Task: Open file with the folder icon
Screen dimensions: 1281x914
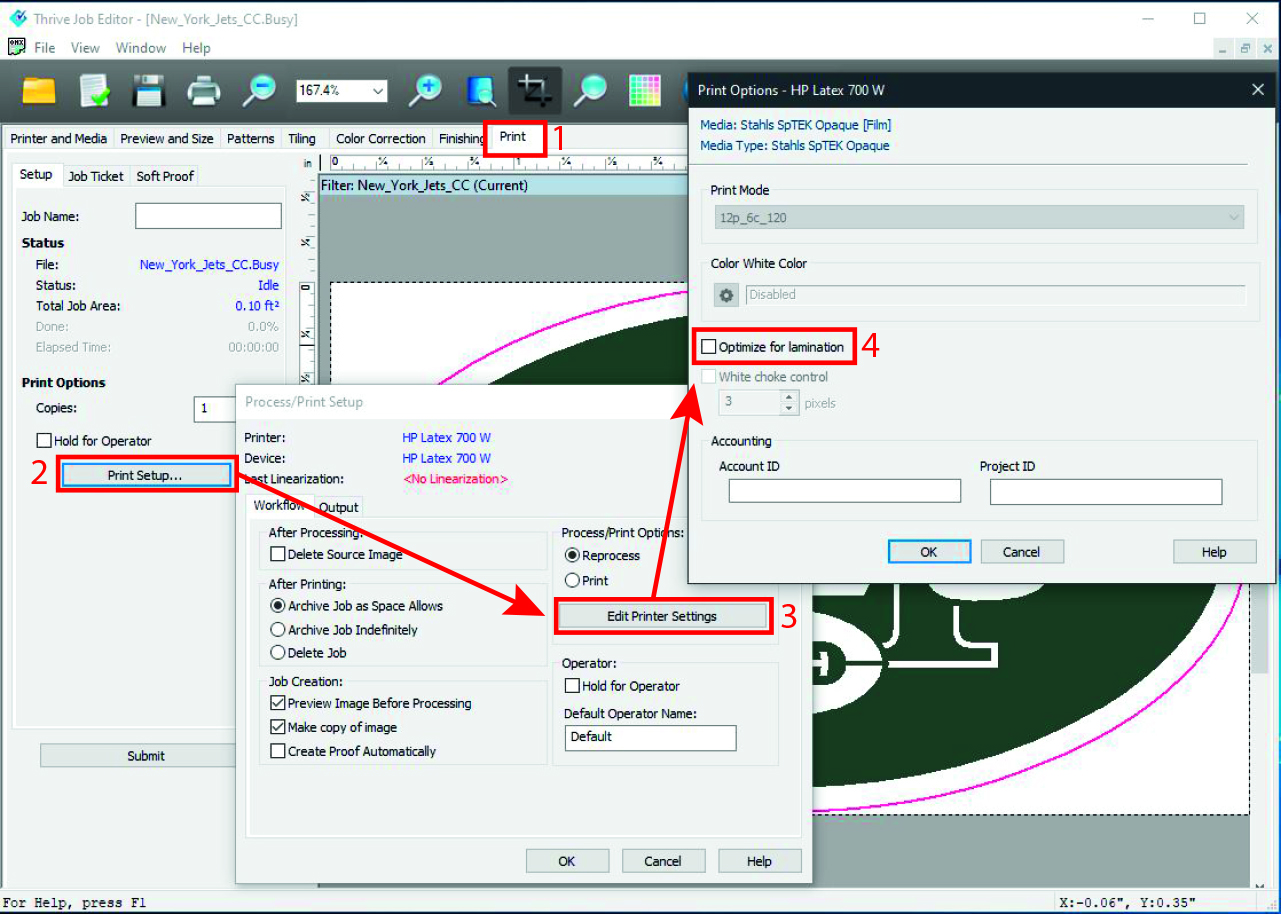Action: (x=39, y=91)
